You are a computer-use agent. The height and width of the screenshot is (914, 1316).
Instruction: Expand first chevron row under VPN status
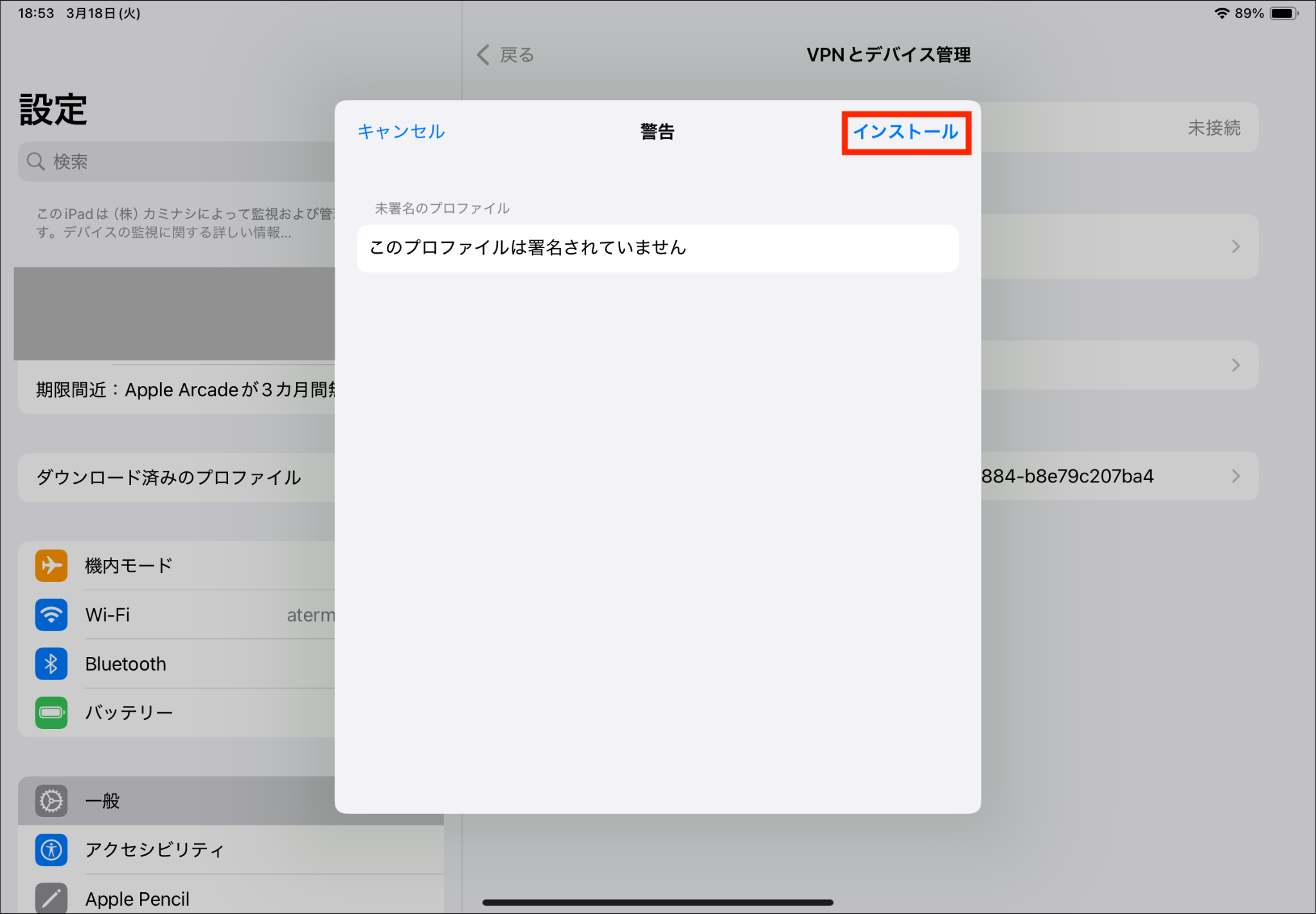tap(1235, 247)
